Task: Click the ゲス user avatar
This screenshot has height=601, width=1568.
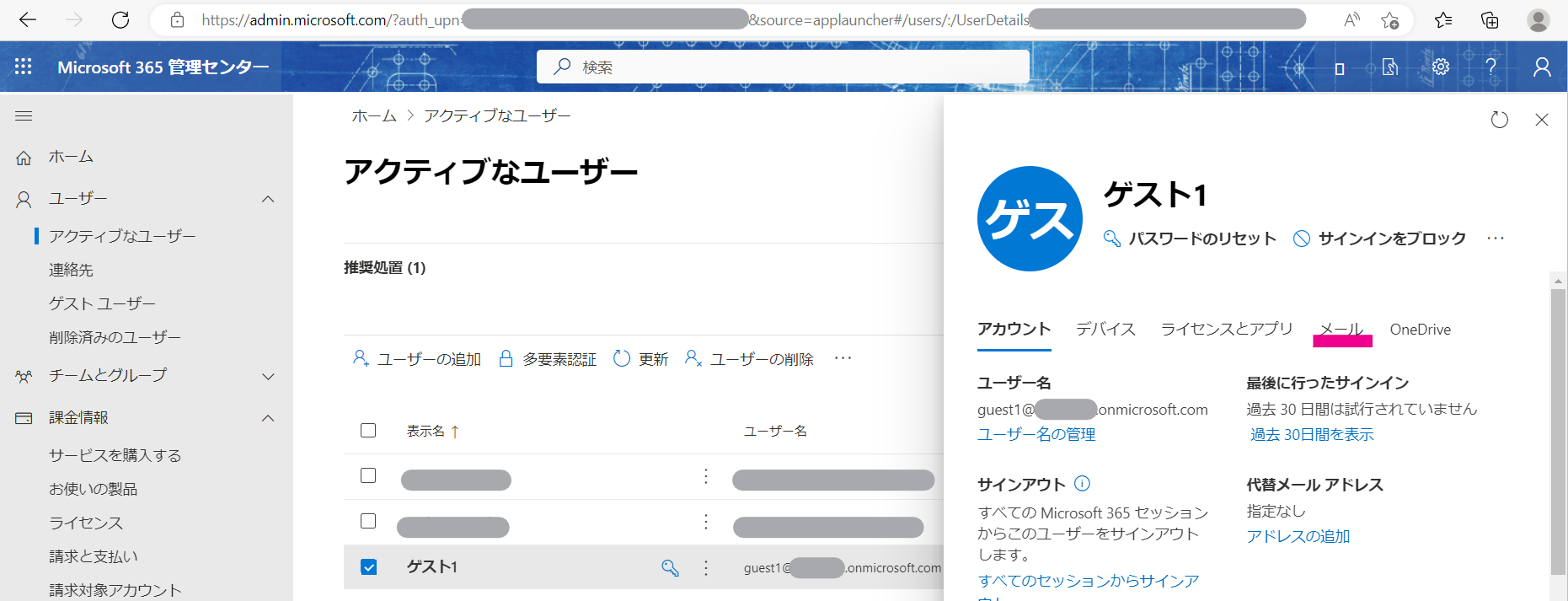Action: (1030, 218)
